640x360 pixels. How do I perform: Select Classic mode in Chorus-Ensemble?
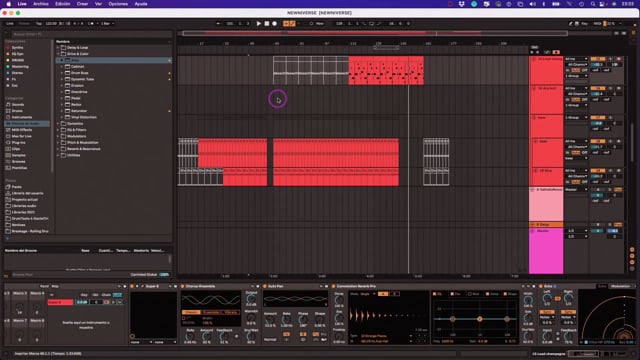(x=191, y=312)
